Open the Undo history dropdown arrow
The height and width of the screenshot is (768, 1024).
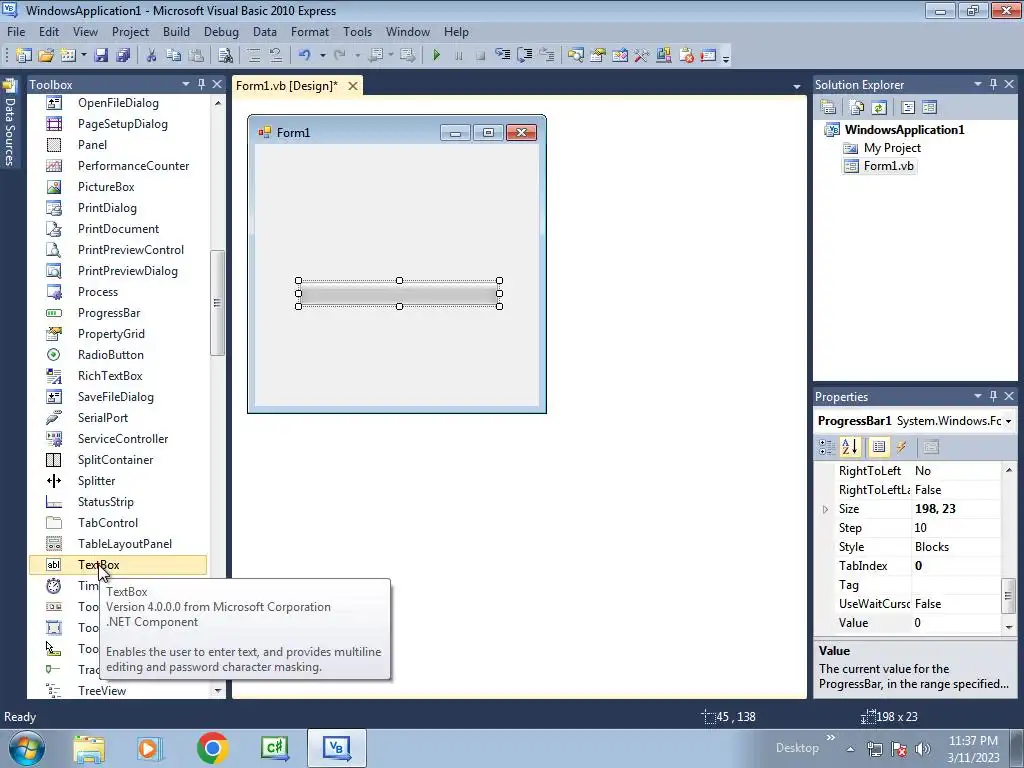[323, 56]
